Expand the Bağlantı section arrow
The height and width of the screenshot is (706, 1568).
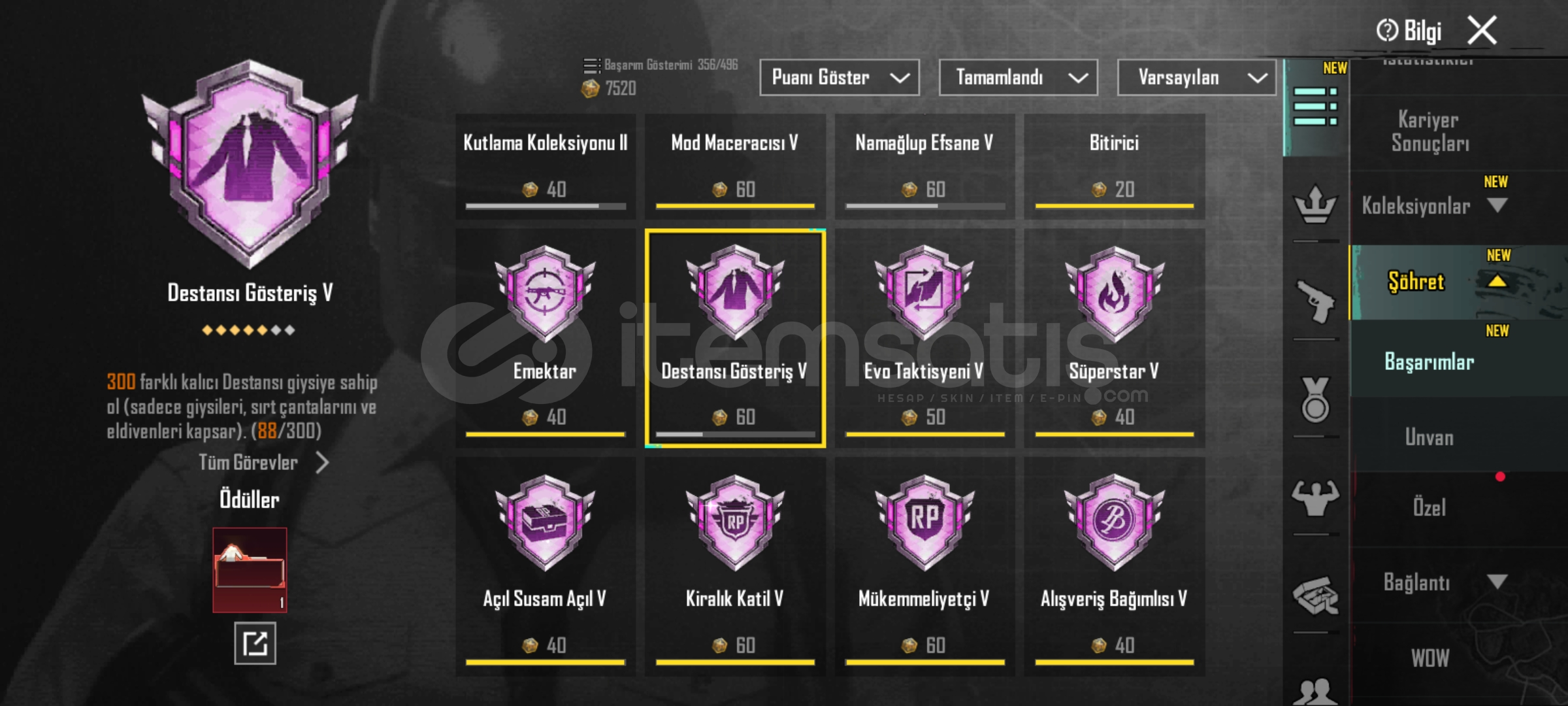point(1497,581)
